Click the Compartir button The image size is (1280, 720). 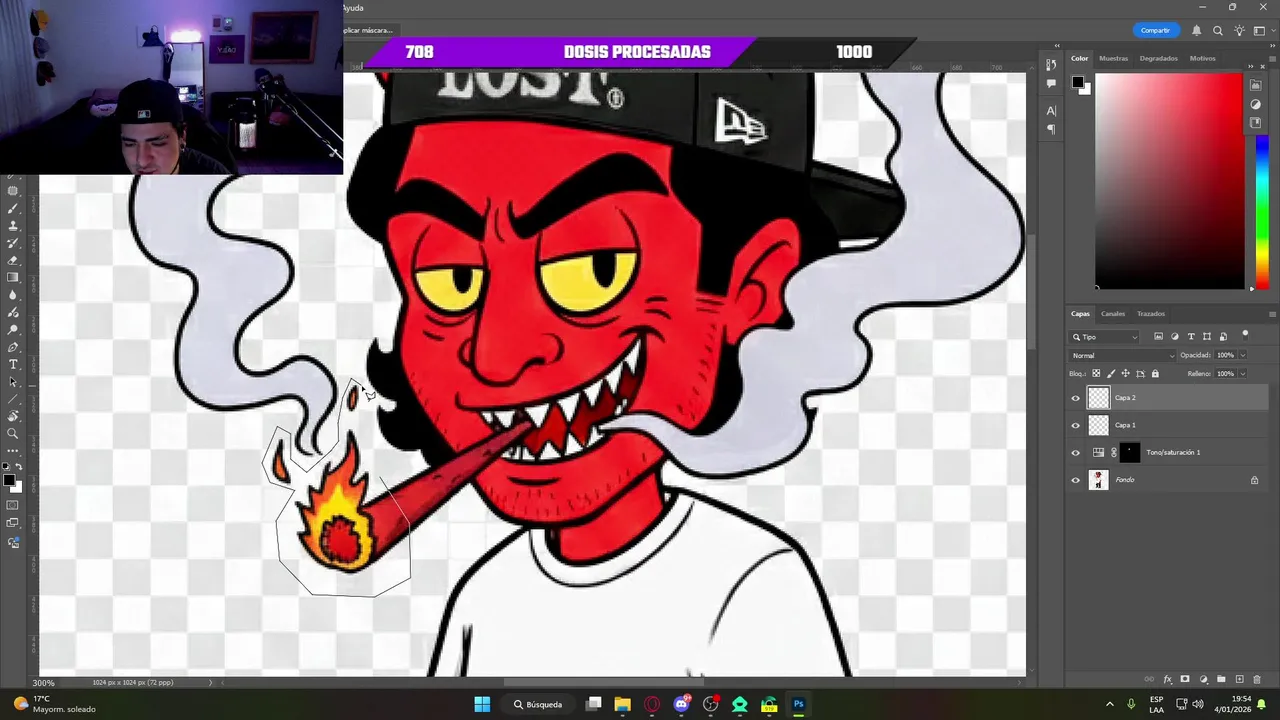[x=1155, y=31]
